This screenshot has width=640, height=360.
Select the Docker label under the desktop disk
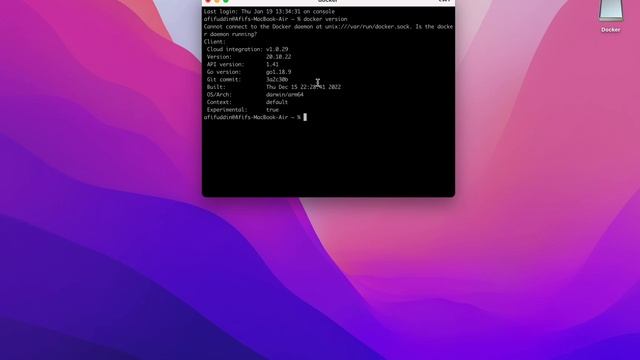[611, 30]
